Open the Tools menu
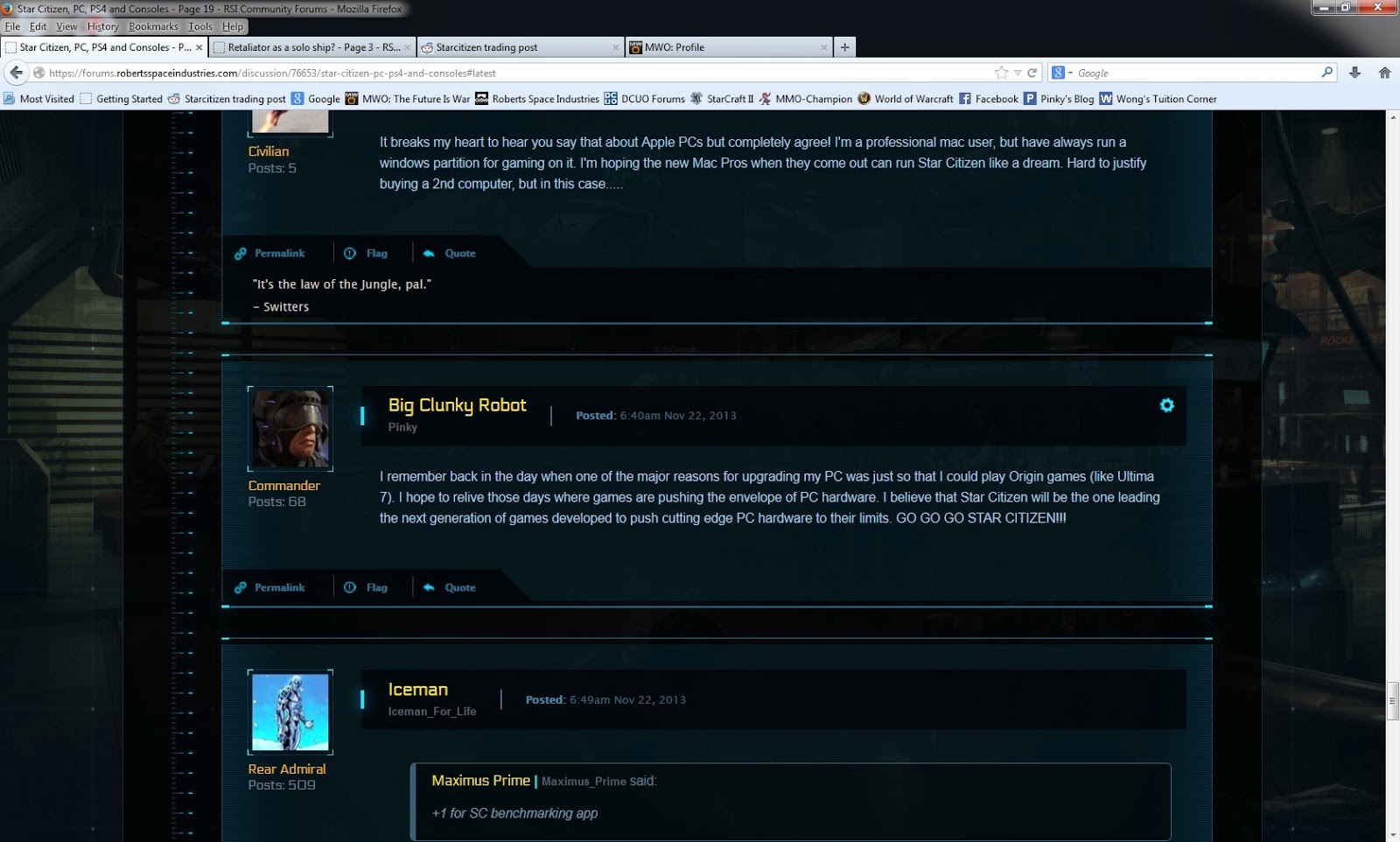The height and width of the screenshot is (842, 1400). [200, 26]
